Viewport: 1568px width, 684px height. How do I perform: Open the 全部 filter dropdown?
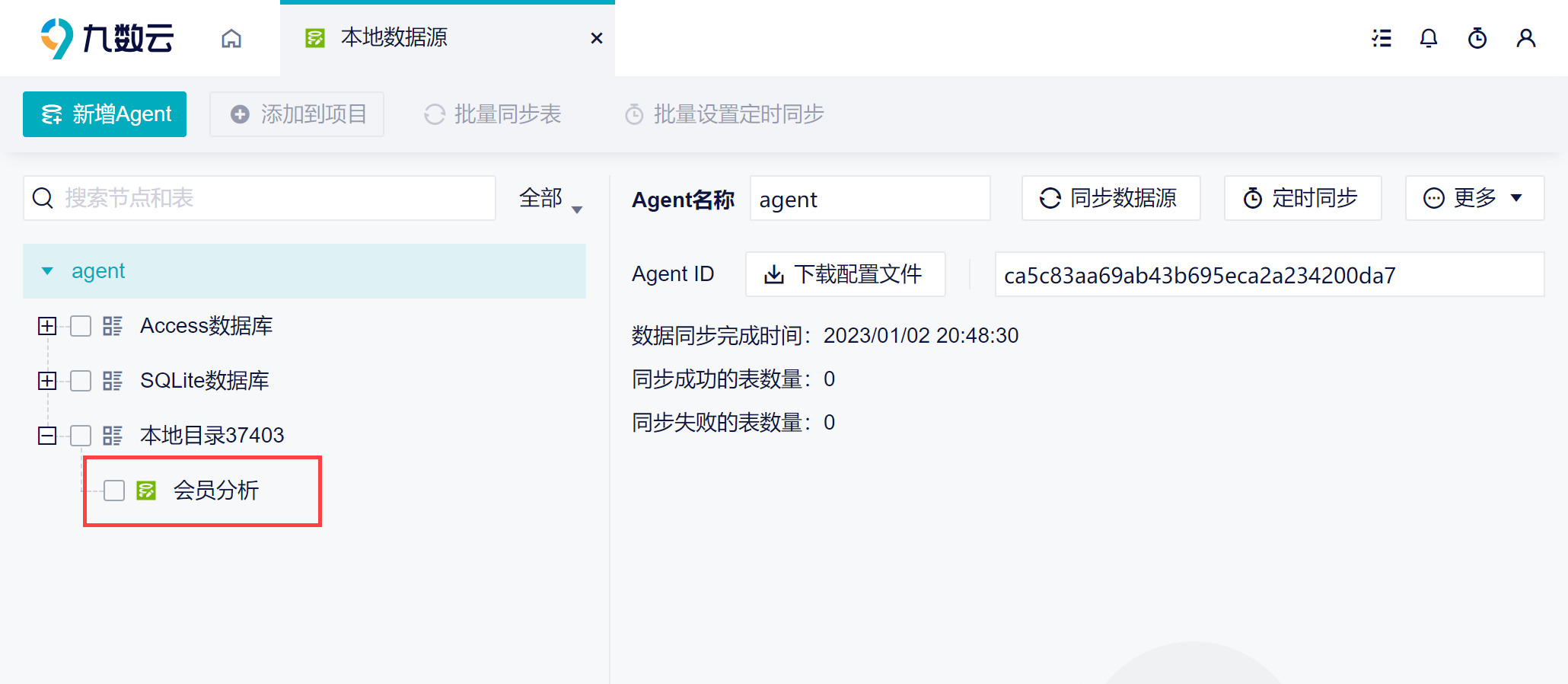(551, 198)
